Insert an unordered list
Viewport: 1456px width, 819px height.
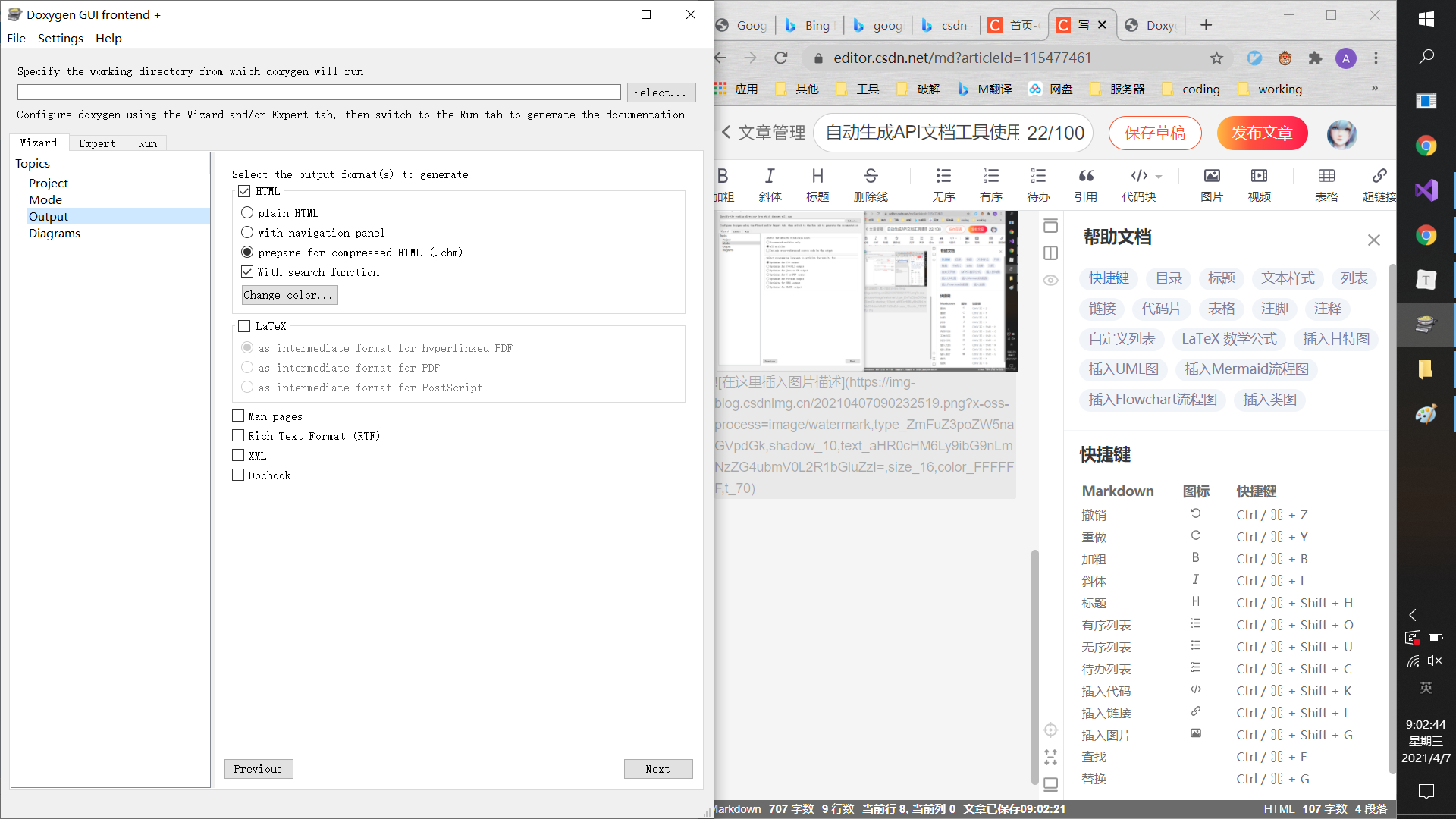(943, 177)
